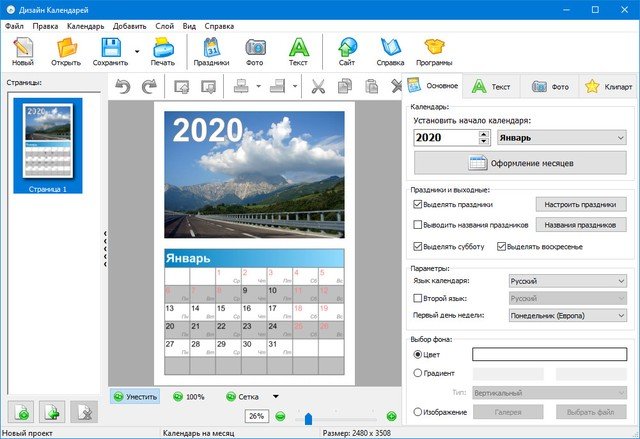
Task: Click the Новый (New) project icon
Action: 22,48
